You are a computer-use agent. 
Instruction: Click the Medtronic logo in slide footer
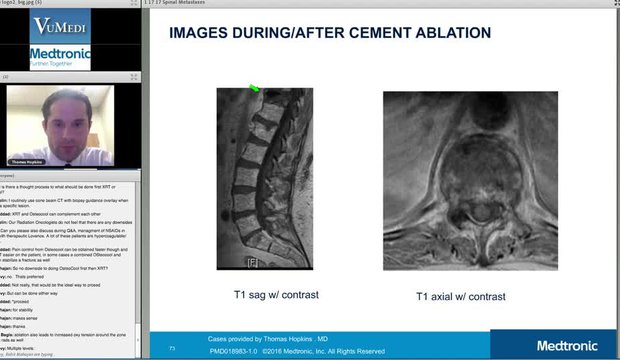point(567,346)
